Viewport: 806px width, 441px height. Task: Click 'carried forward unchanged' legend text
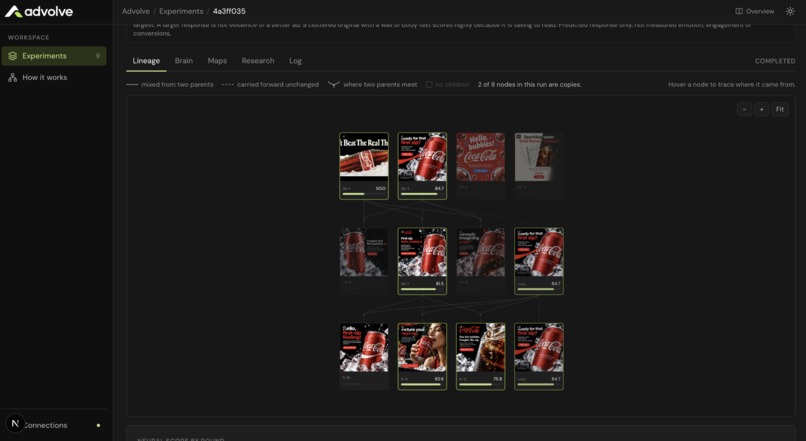pyautogui.click(x=278, y=84)
